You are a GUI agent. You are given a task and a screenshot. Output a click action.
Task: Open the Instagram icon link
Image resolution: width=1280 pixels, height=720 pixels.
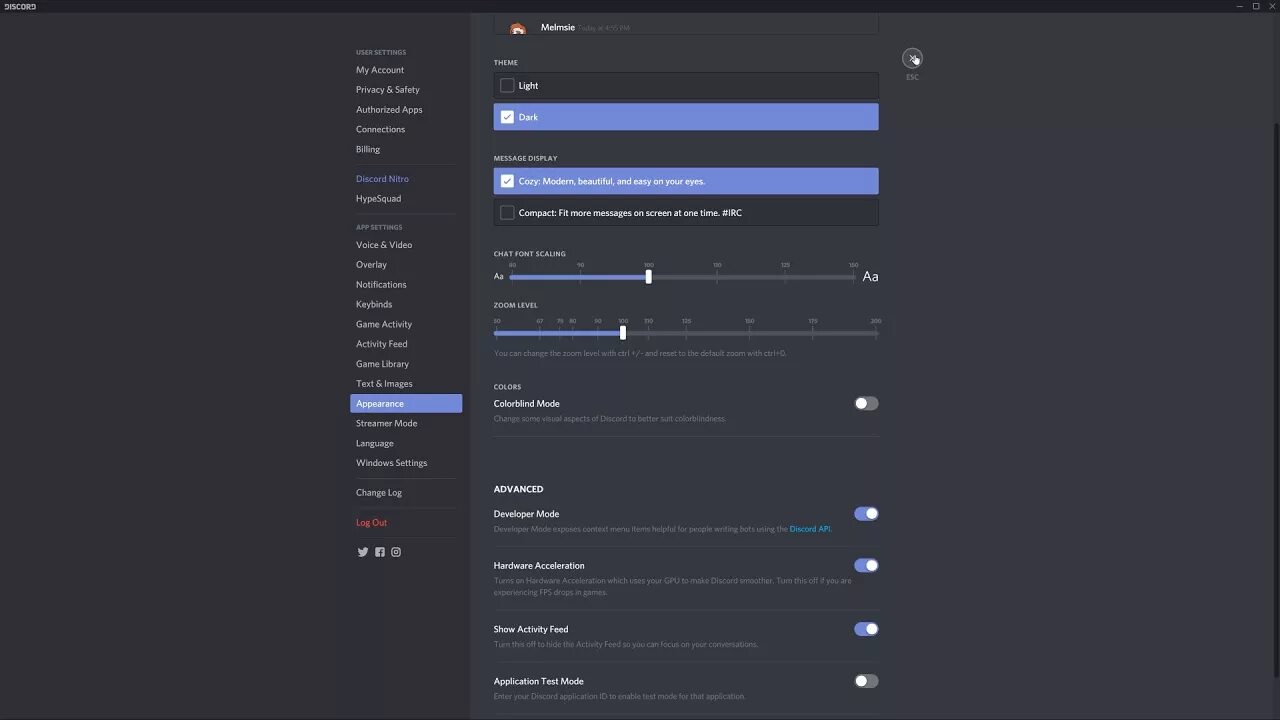[x=396, y=552]
